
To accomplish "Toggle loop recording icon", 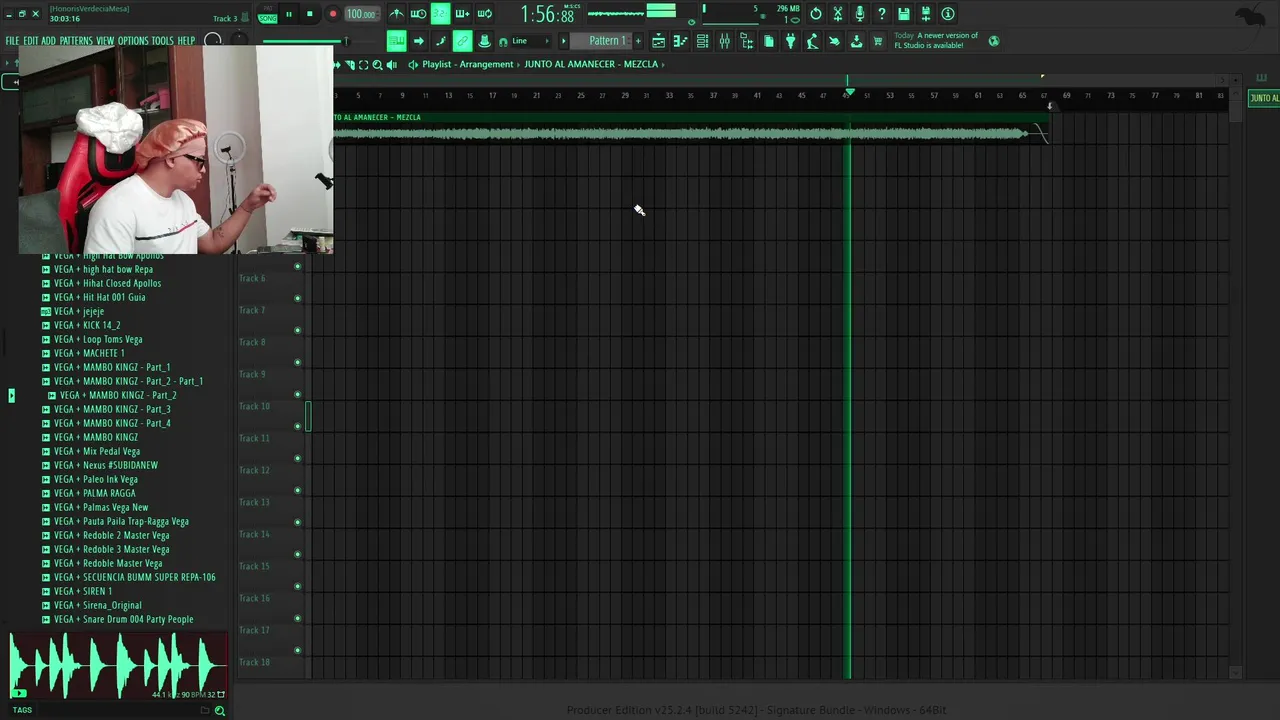I will pyautogui.click(x=484, y=14).
